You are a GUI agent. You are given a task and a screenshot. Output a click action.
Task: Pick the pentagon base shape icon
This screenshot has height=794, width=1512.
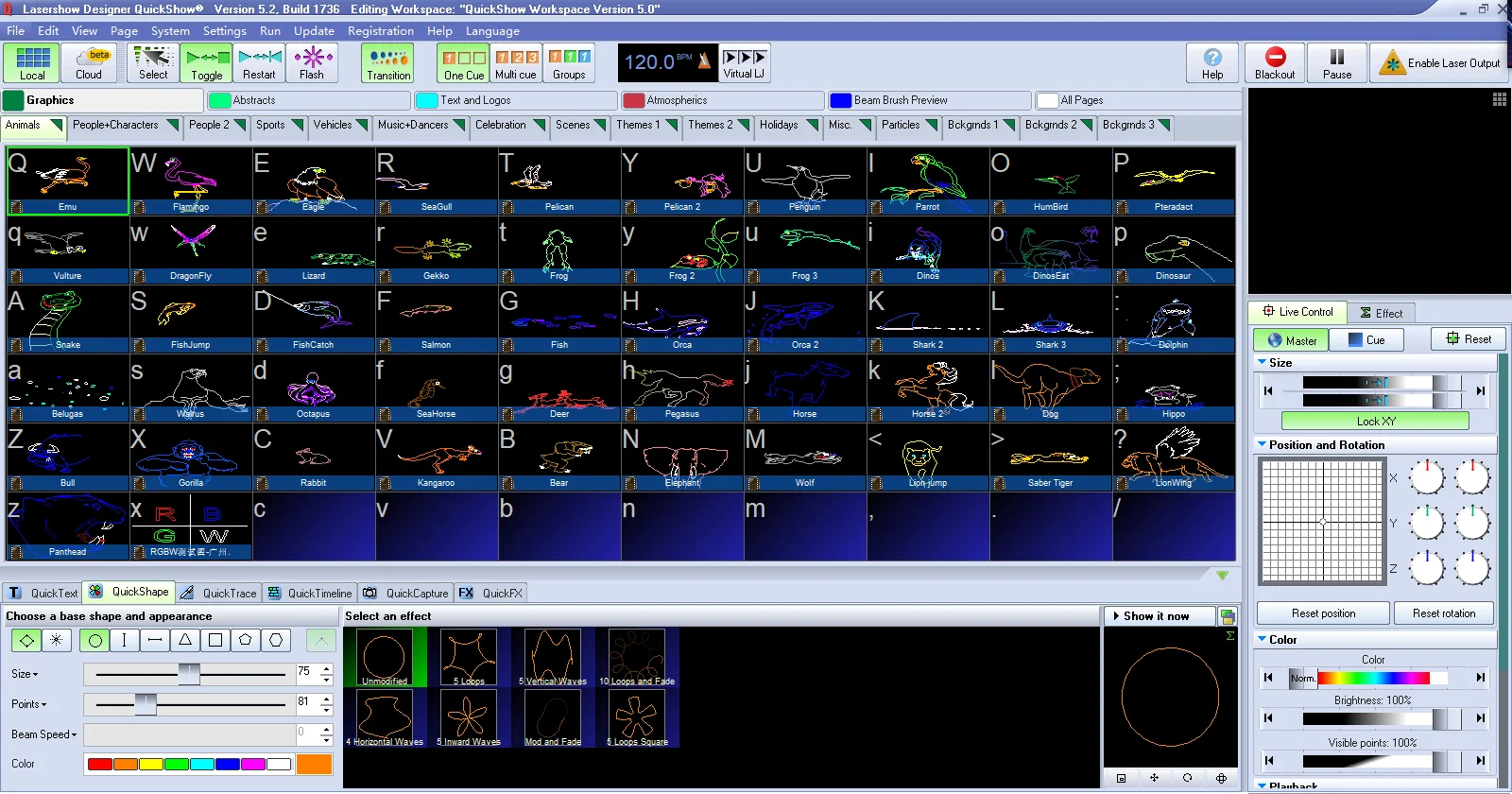(x=246, y=640)
